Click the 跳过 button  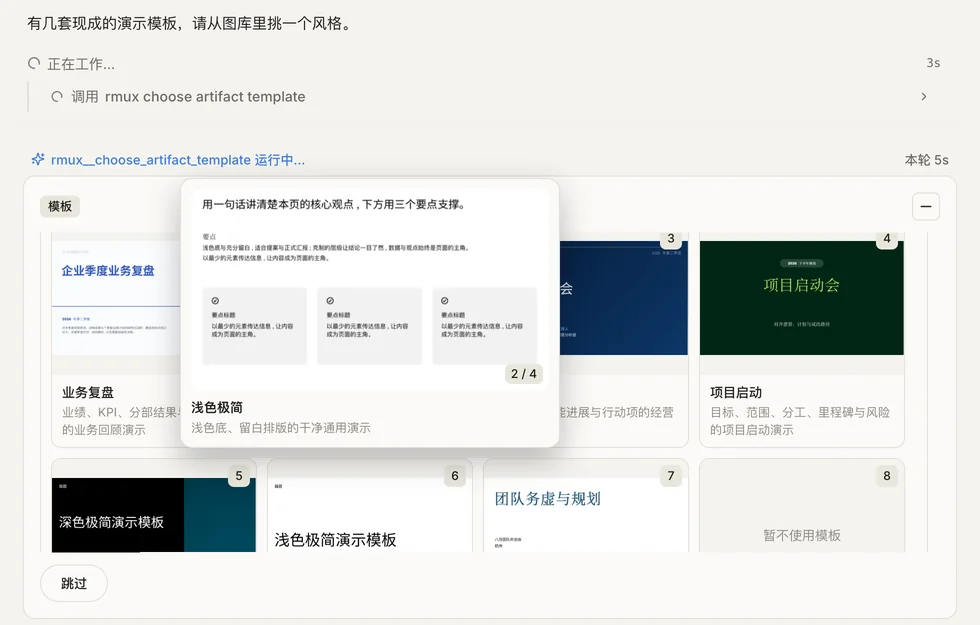[x=74, y=583]
